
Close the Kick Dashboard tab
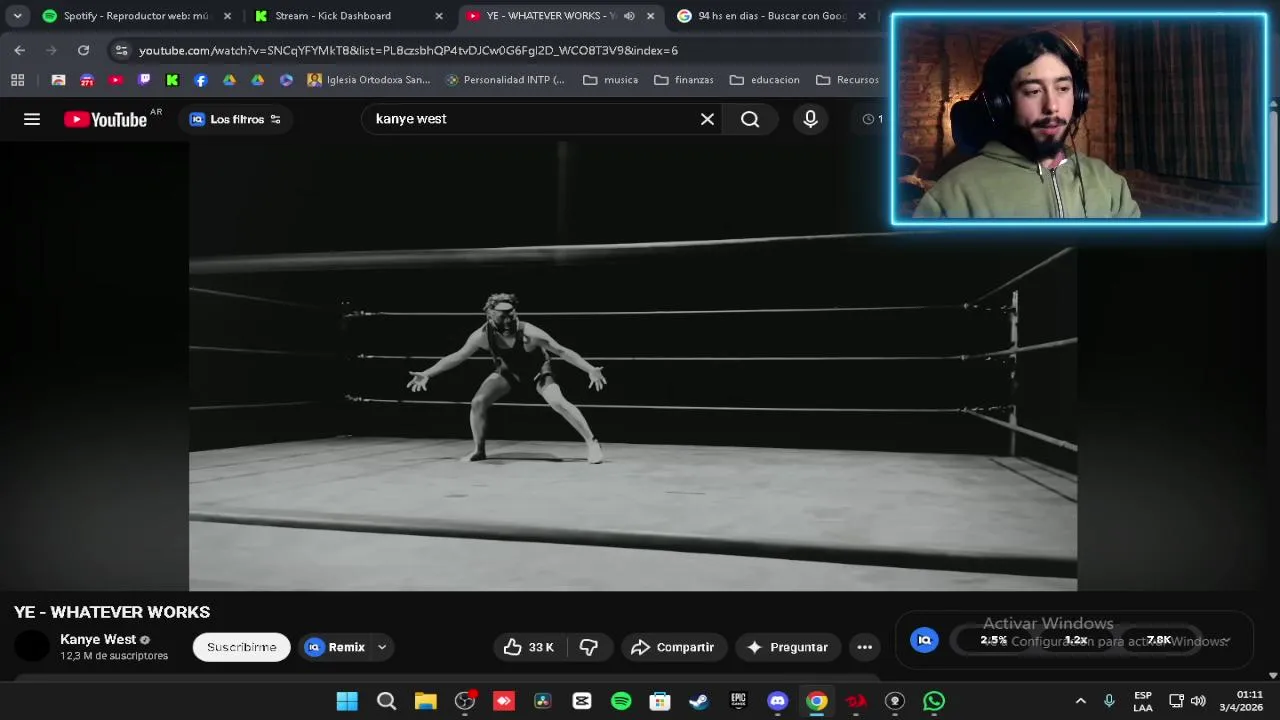[x=438, y=16]
